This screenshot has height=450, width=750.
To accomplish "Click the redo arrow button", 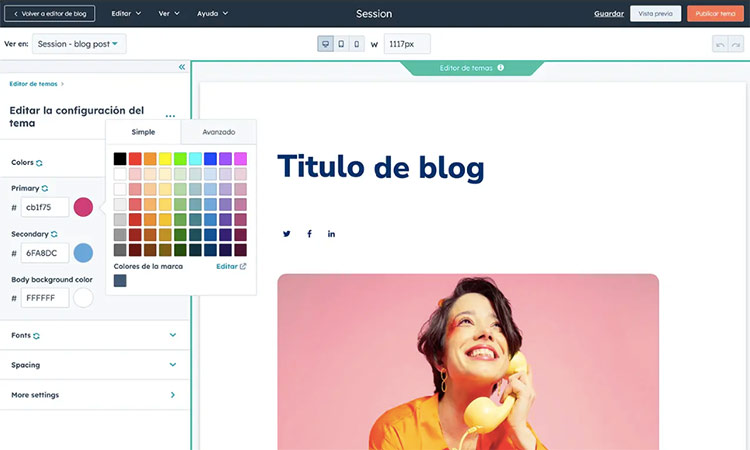I will tap(736, 44).
